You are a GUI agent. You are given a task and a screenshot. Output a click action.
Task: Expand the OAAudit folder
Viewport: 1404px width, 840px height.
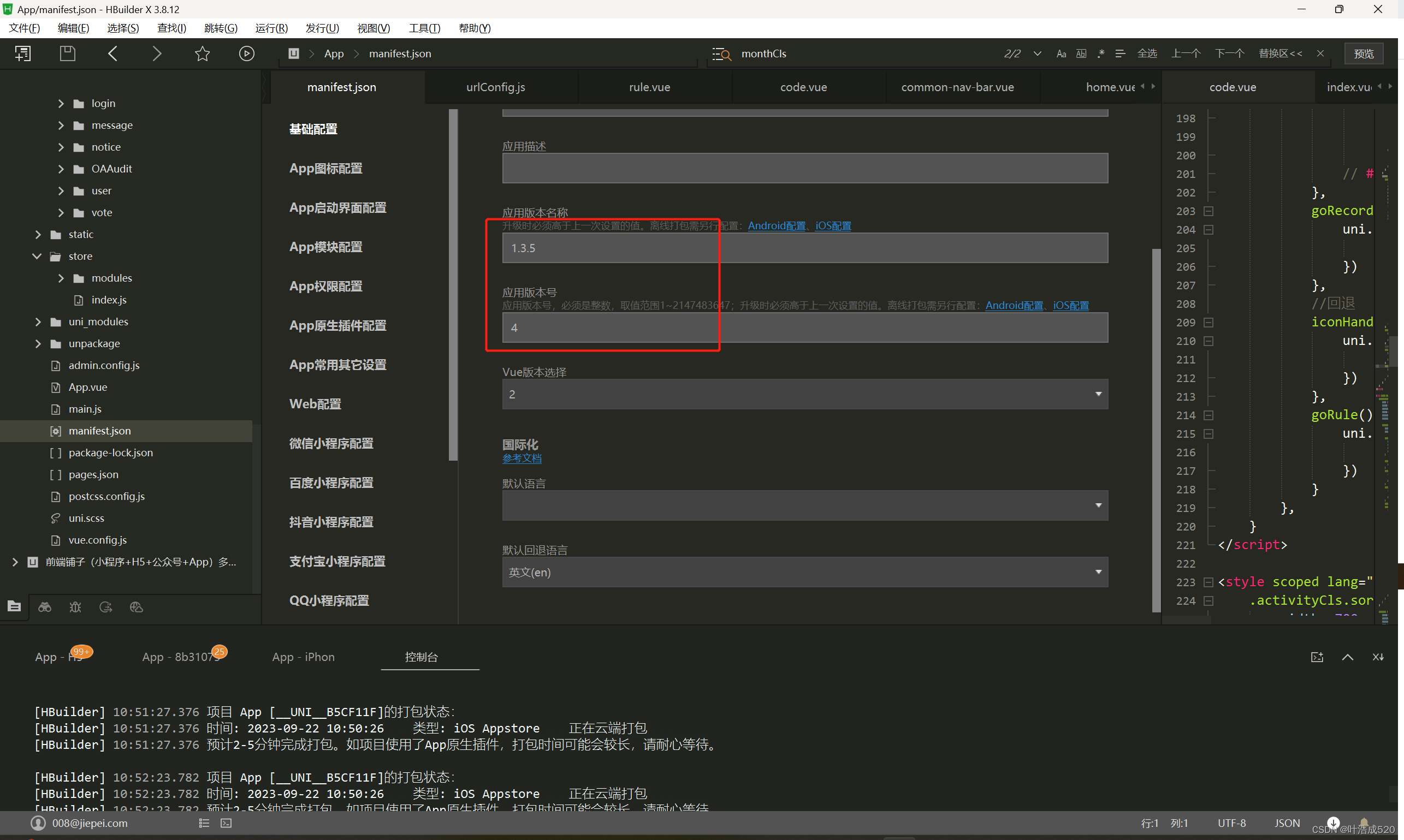pyautogui.click(x=61, y=169)
